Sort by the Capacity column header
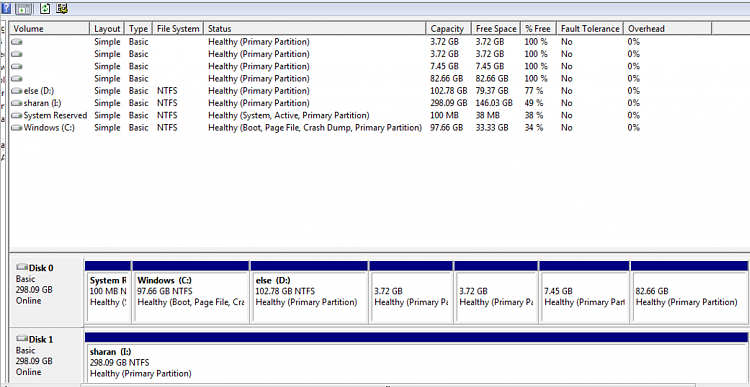 pyautogui.click(x=448, y=29)
